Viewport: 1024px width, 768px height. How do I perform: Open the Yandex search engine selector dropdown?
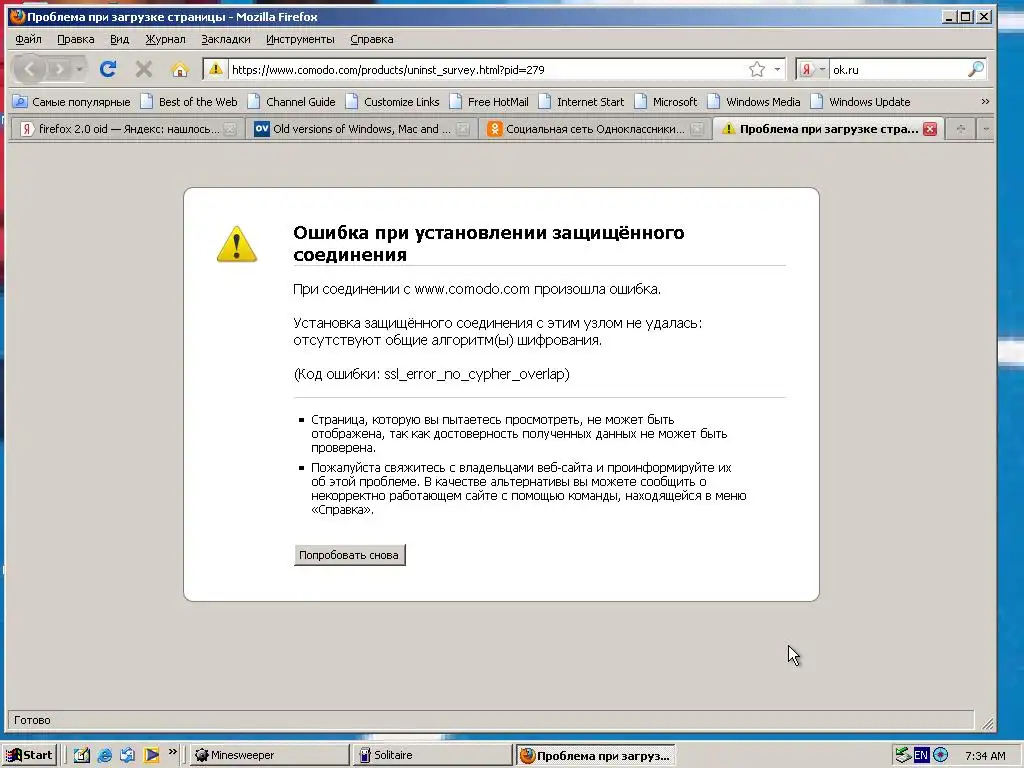[812, 69]
